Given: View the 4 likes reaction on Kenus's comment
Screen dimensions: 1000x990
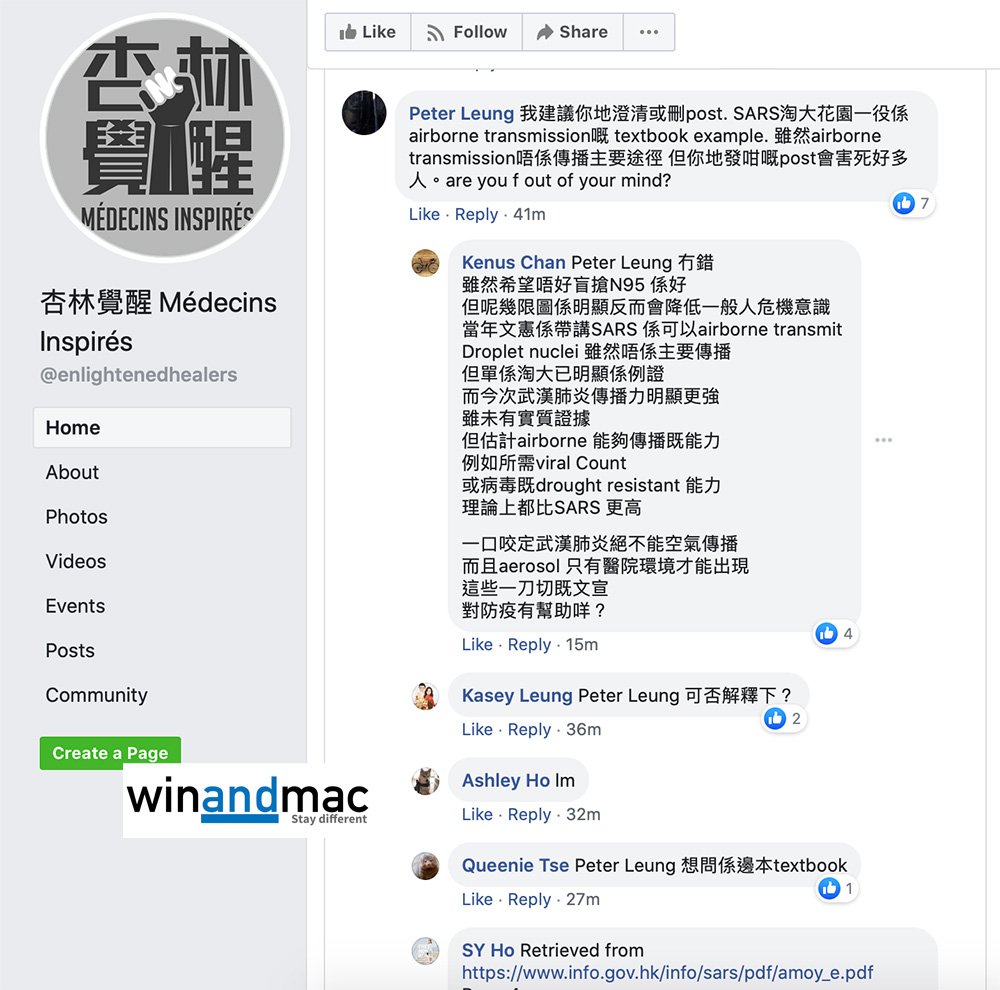Looking at the screenshot, I should click(835, 633).
